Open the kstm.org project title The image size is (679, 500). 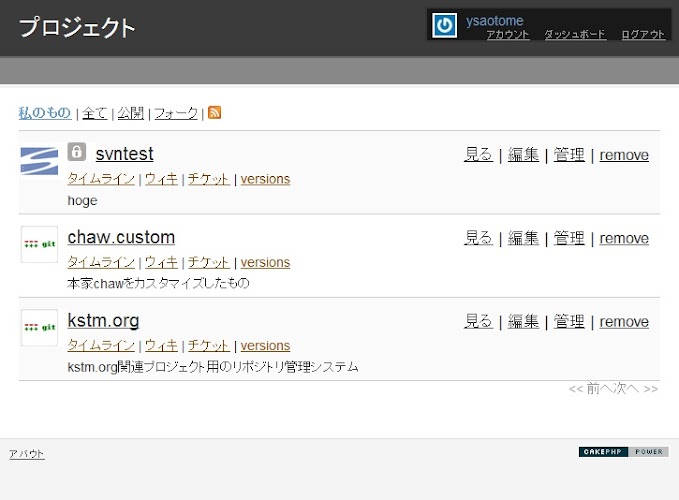click(103, 321)
